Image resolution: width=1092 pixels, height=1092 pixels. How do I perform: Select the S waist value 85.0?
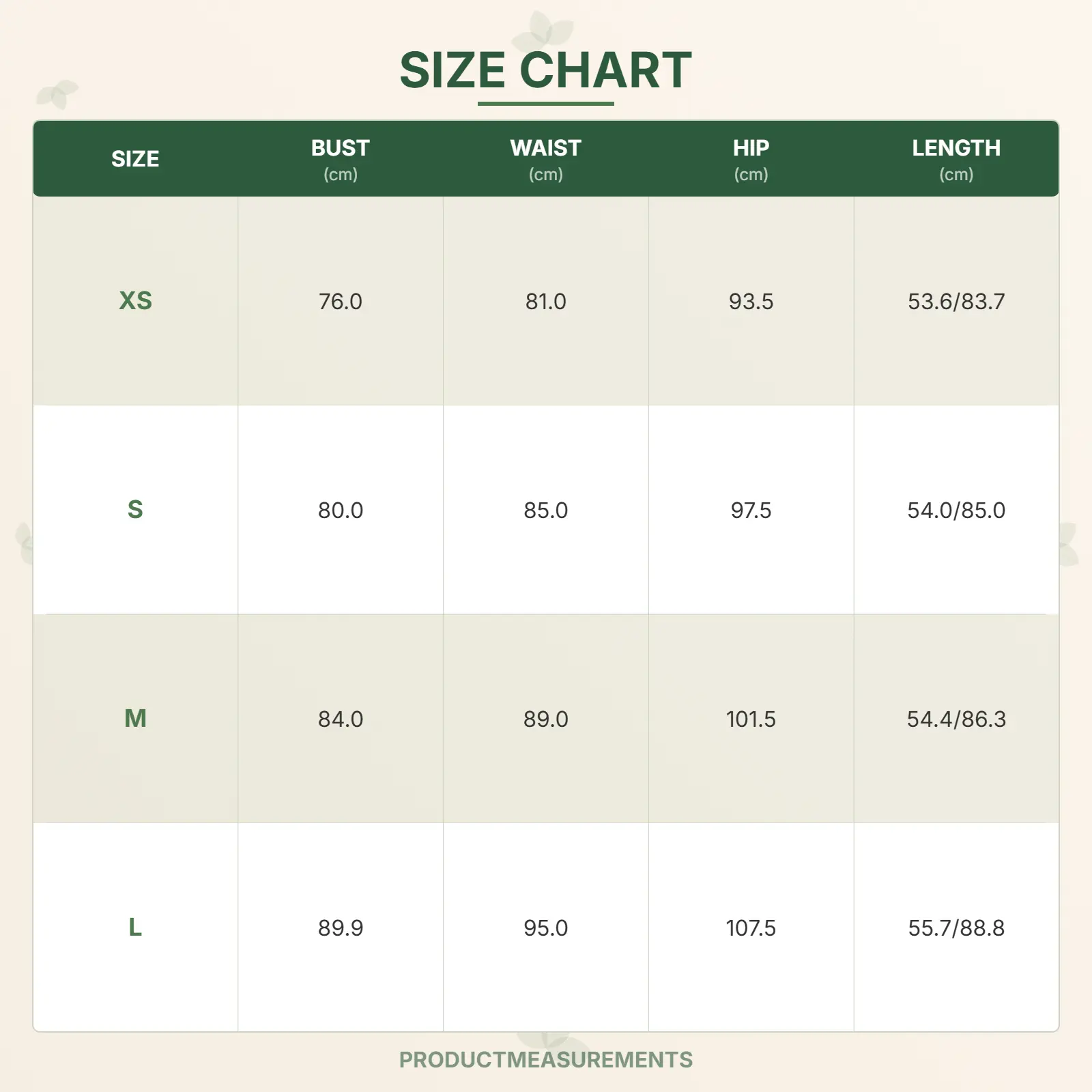point(545,510)
